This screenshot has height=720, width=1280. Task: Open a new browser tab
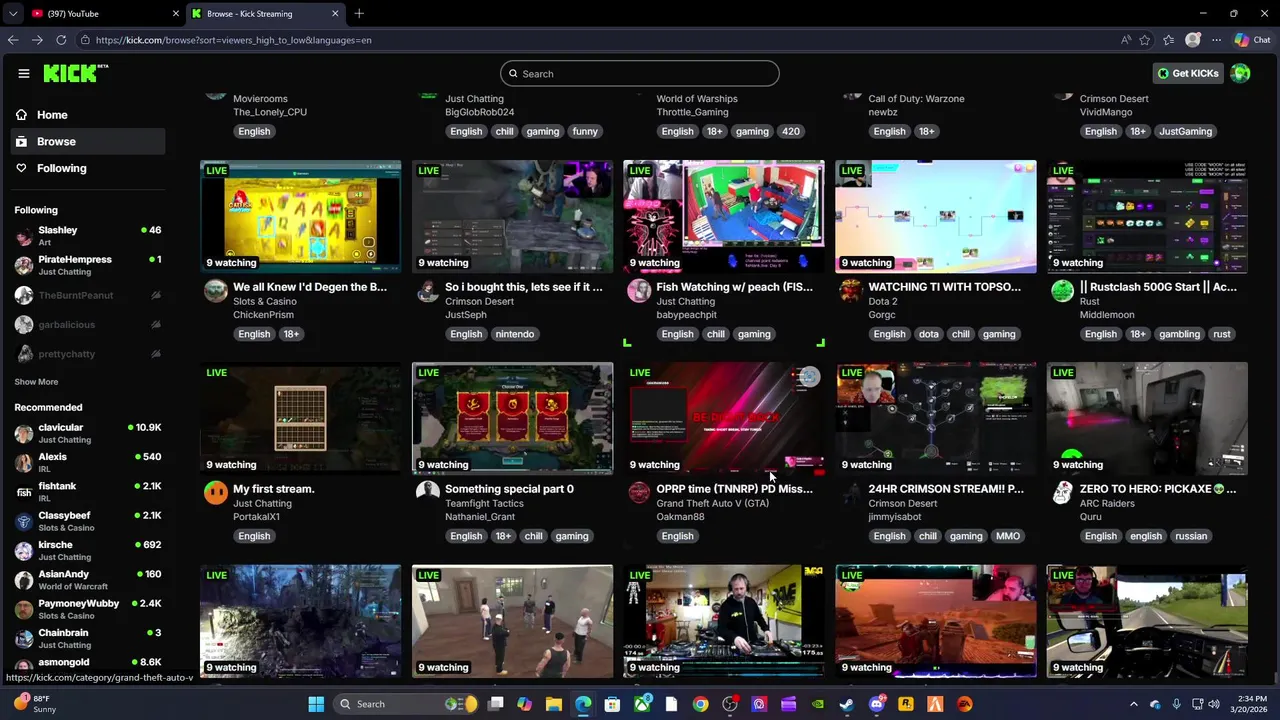coord(359,13)
